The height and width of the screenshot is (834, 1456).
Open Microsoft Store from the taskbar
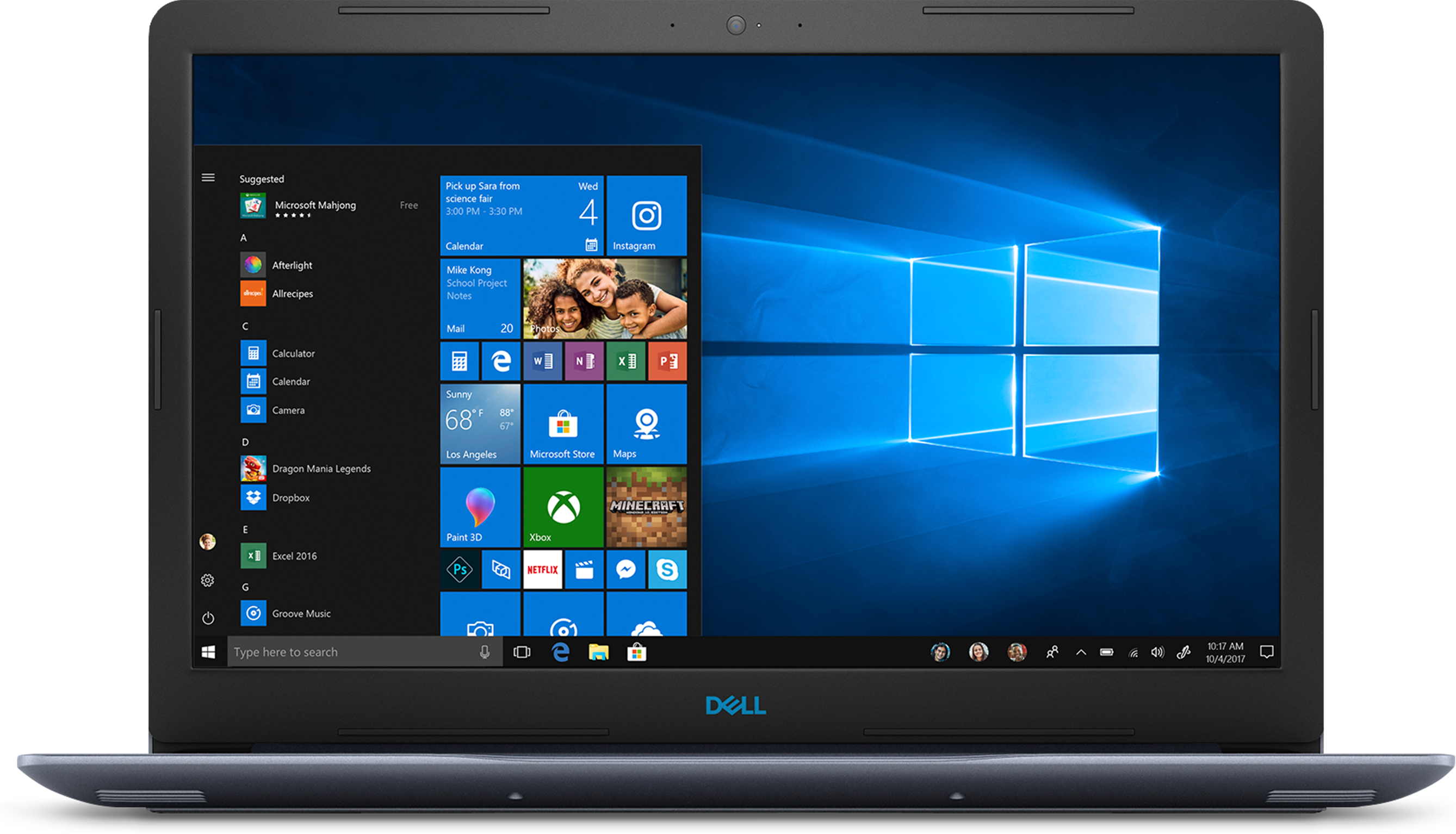(636, 652)
